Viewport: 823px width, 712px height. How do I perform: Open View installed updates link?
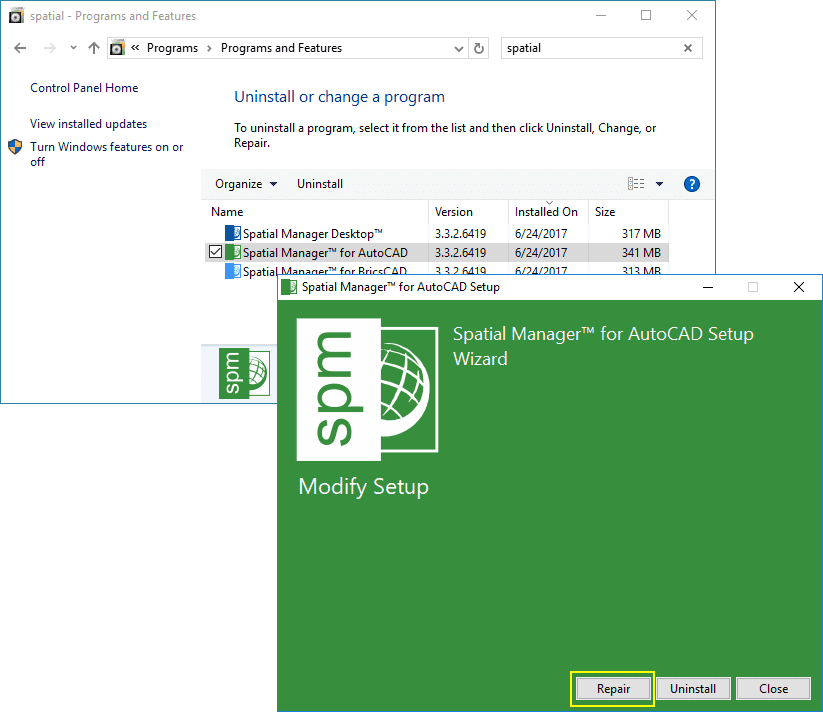point(88,124)
